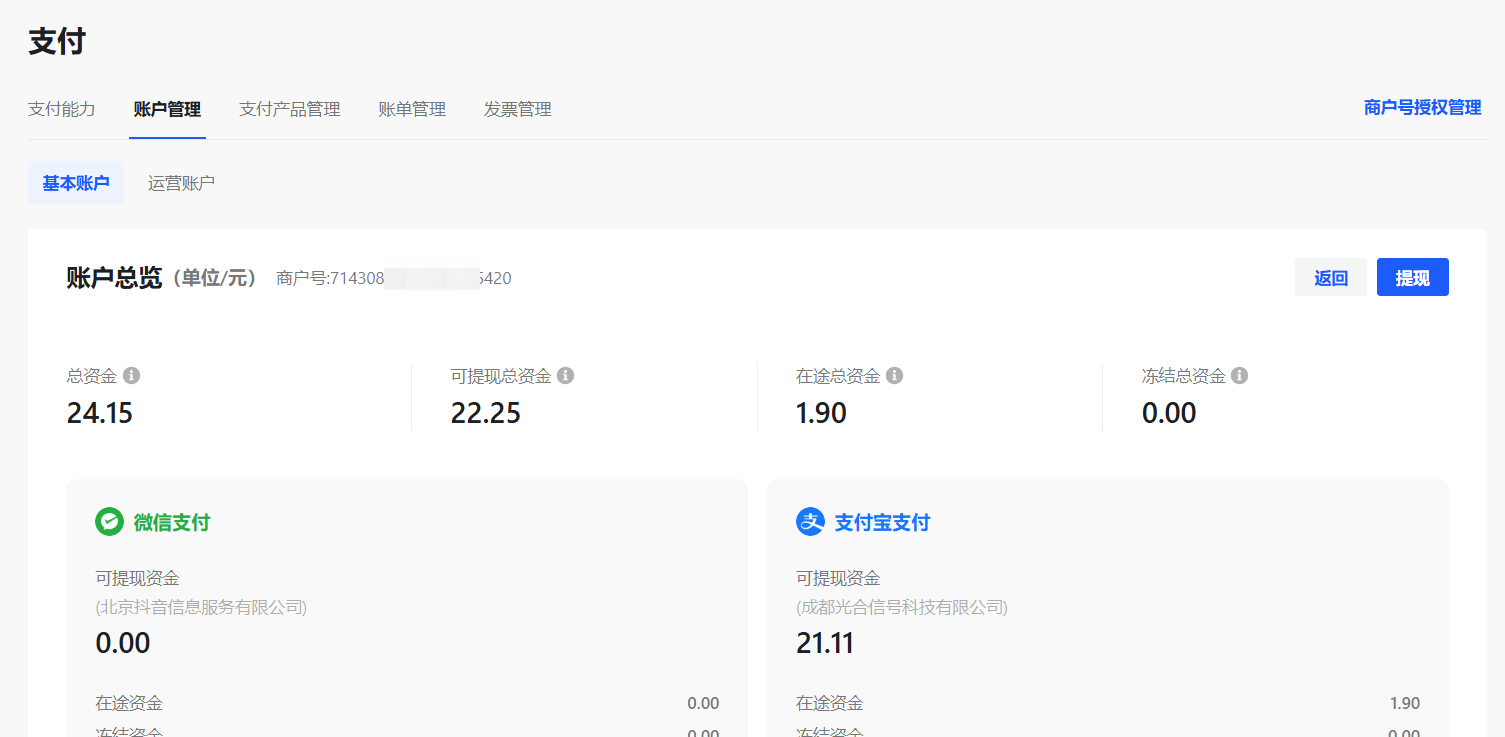Open the 支付产品管理 tab
Screen dimensions: 1505x737
[290, 109]
